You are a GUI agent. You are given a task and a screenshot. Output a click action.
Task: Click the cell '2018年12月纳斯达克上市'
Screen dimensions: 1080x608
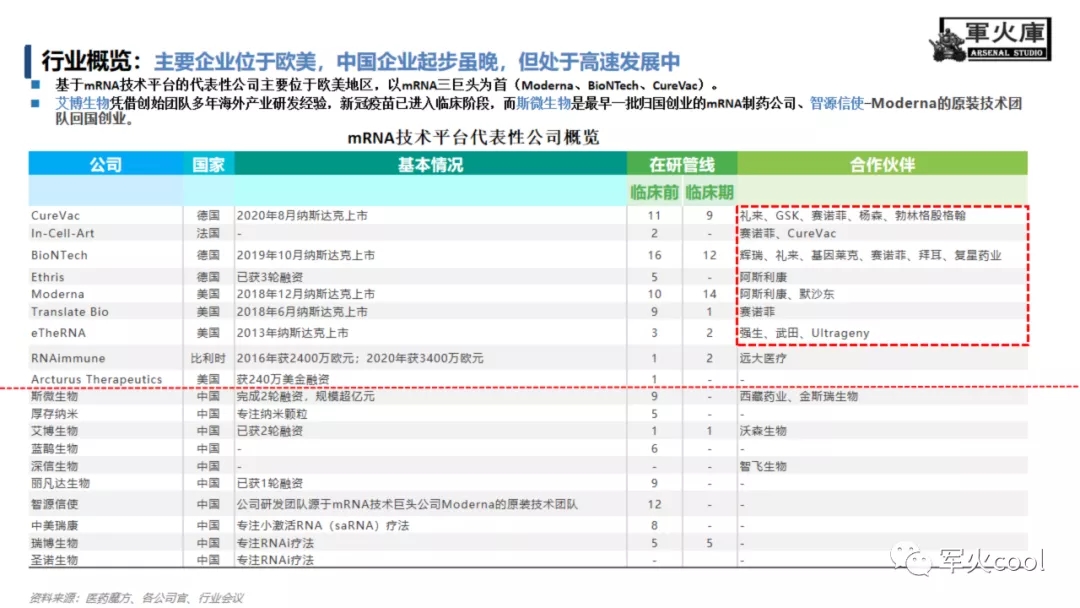pyautogui.click(x=306, y=294)
